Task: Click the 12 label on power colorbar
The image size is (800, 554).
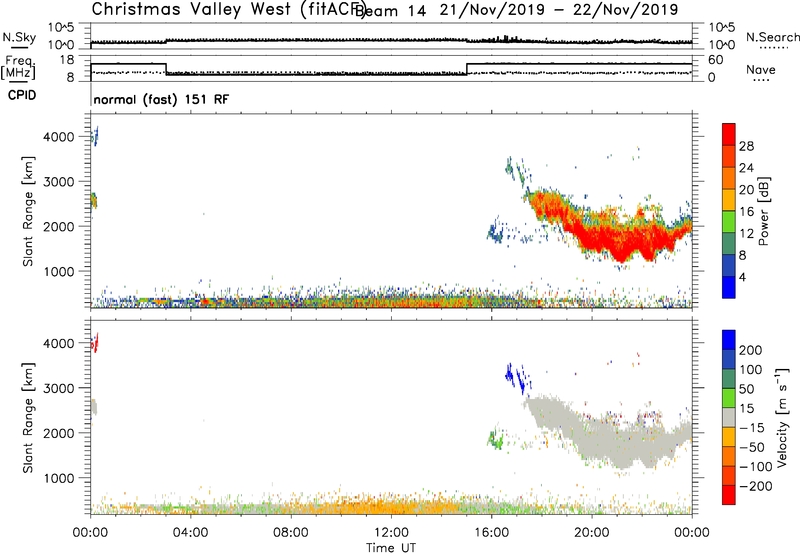Action: (746, 234)
